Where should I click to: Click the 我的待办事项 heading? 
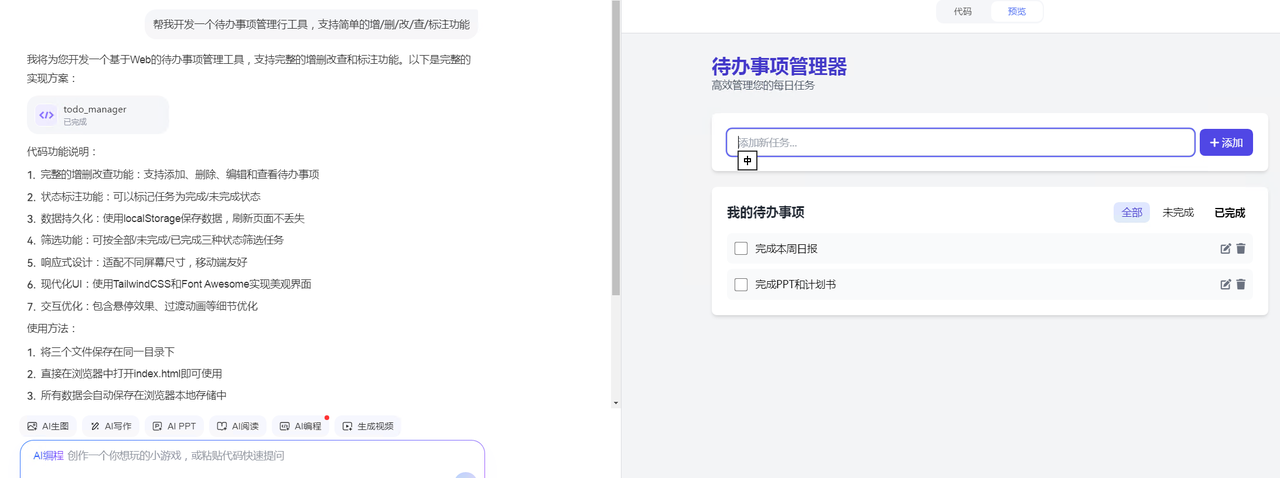point(766,213)
